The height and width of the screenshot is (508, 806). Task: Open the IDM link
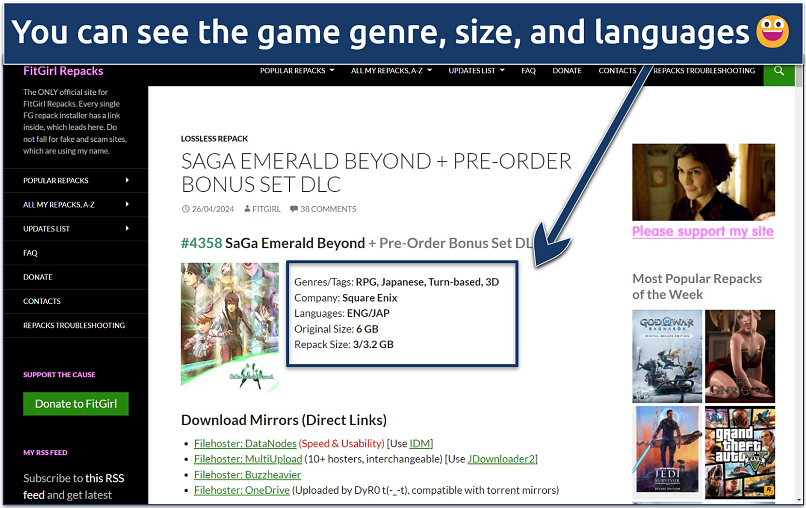(x=419, y=443)
